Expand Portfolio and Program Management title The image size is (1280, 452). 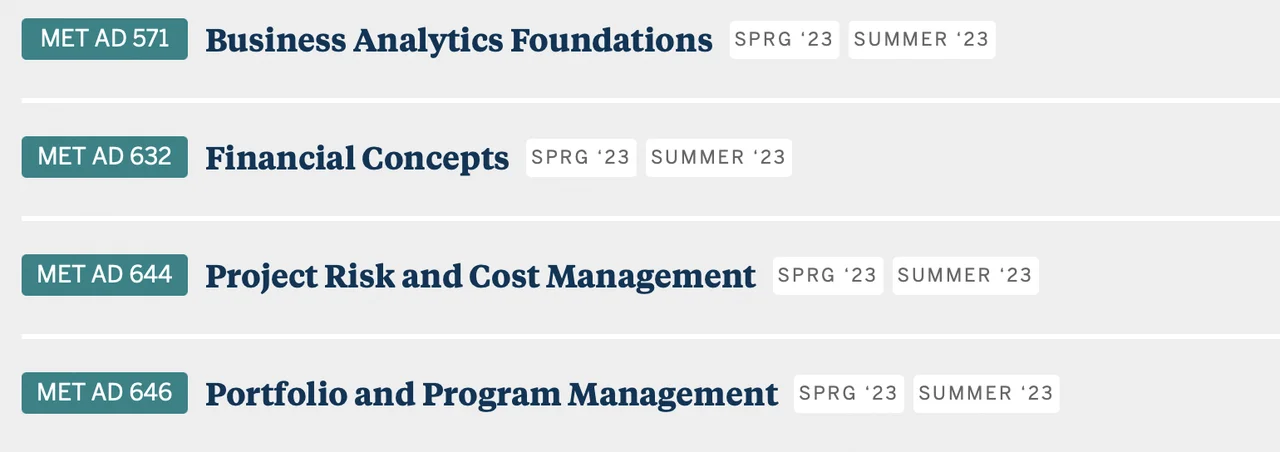[491, 394]
